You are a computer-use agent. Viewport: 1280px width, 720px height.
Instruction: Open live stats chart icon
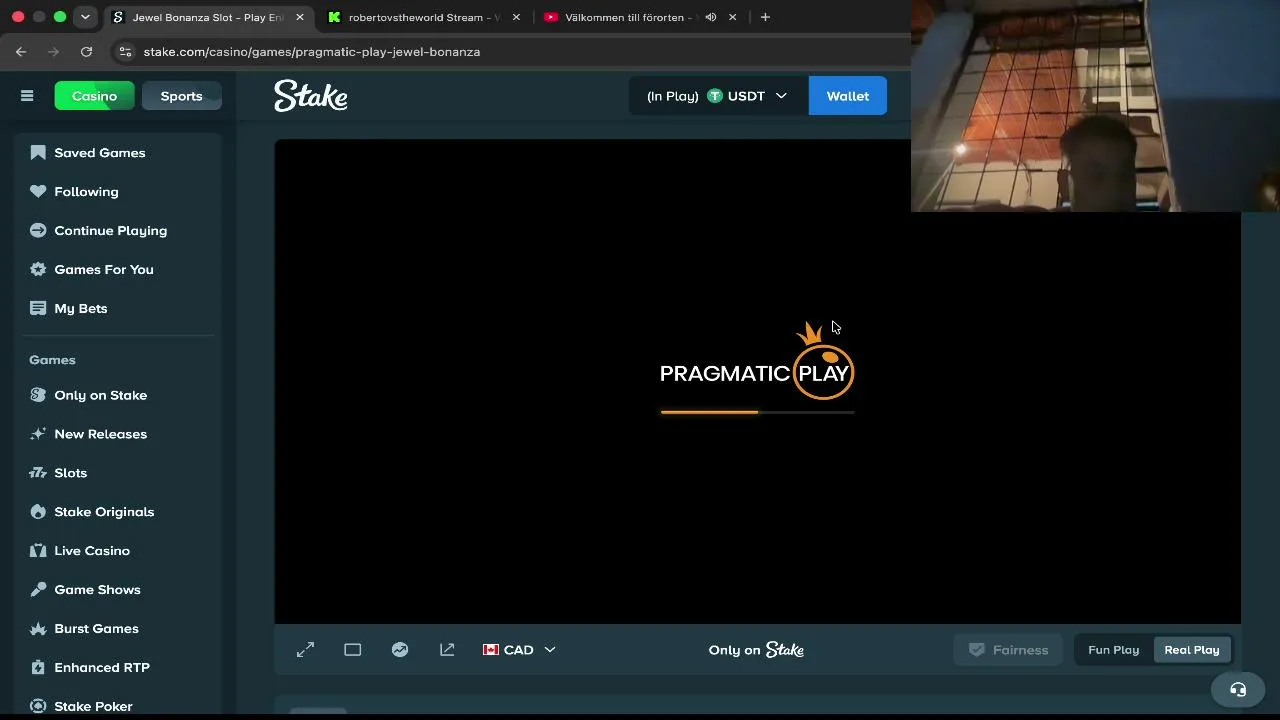[x=400, y=650]
